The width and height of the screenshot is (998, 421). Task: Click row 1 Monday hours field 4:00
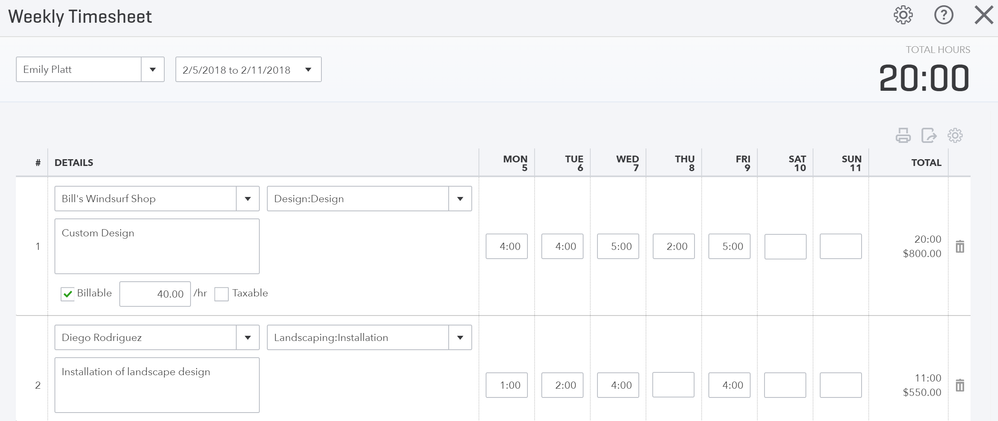507,246
